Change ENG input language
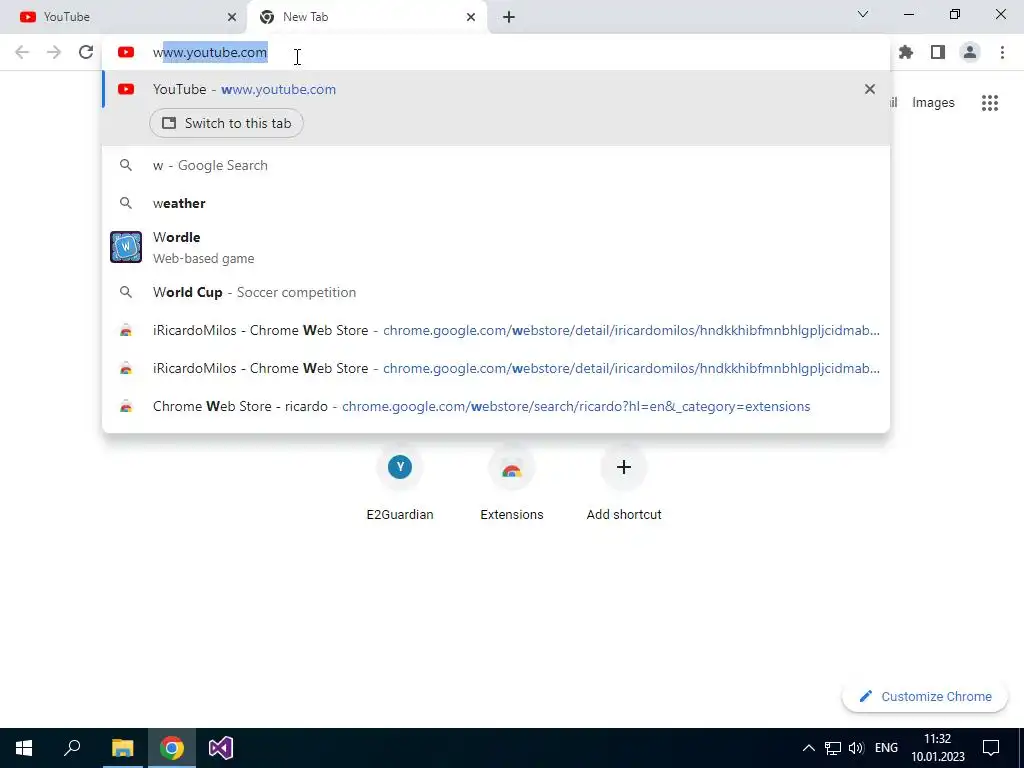 click(x=886, y=748)
